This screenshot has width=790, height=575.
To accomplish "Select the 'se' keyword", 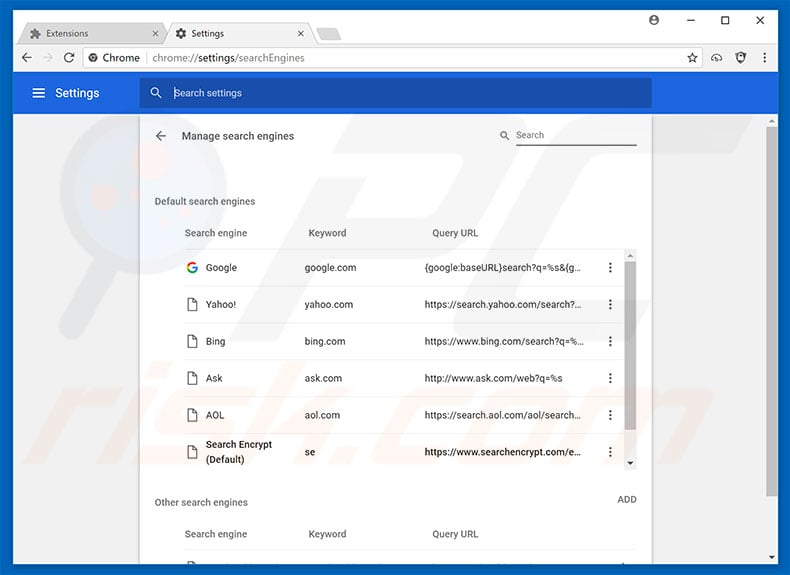I will click(309, 452).
